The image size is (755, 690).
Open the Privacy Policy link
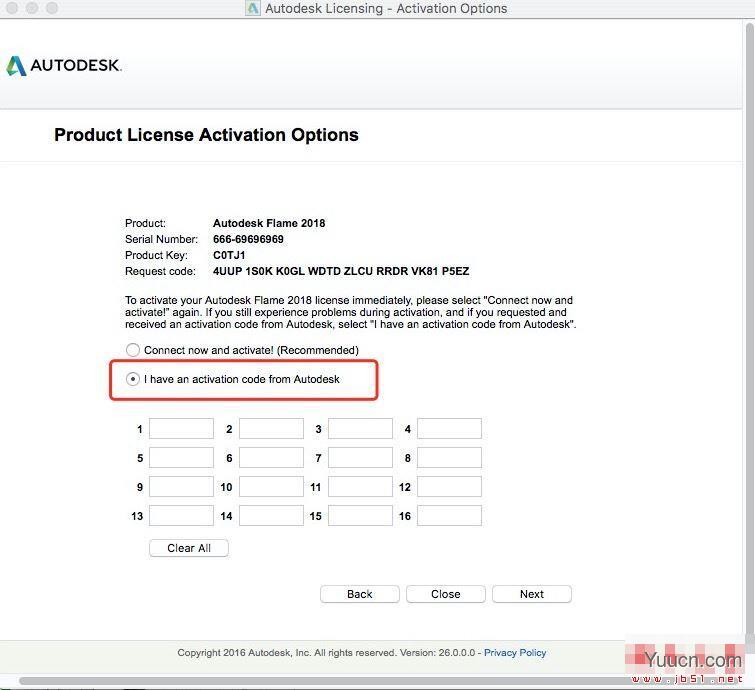pyautogui.click(x=515, y=653)
